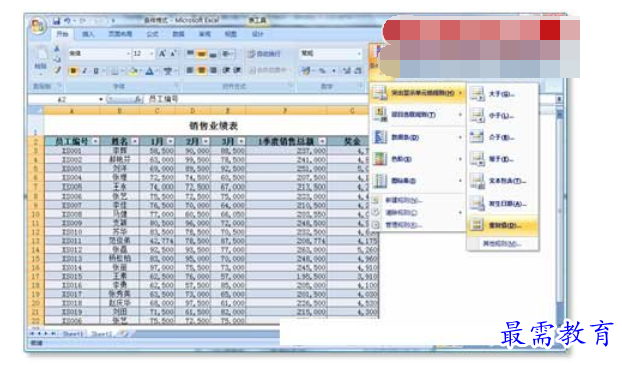Open Data Bars submenu
Image resolution: width=622 pixels, height=365 pixels.
pos(417,137)
